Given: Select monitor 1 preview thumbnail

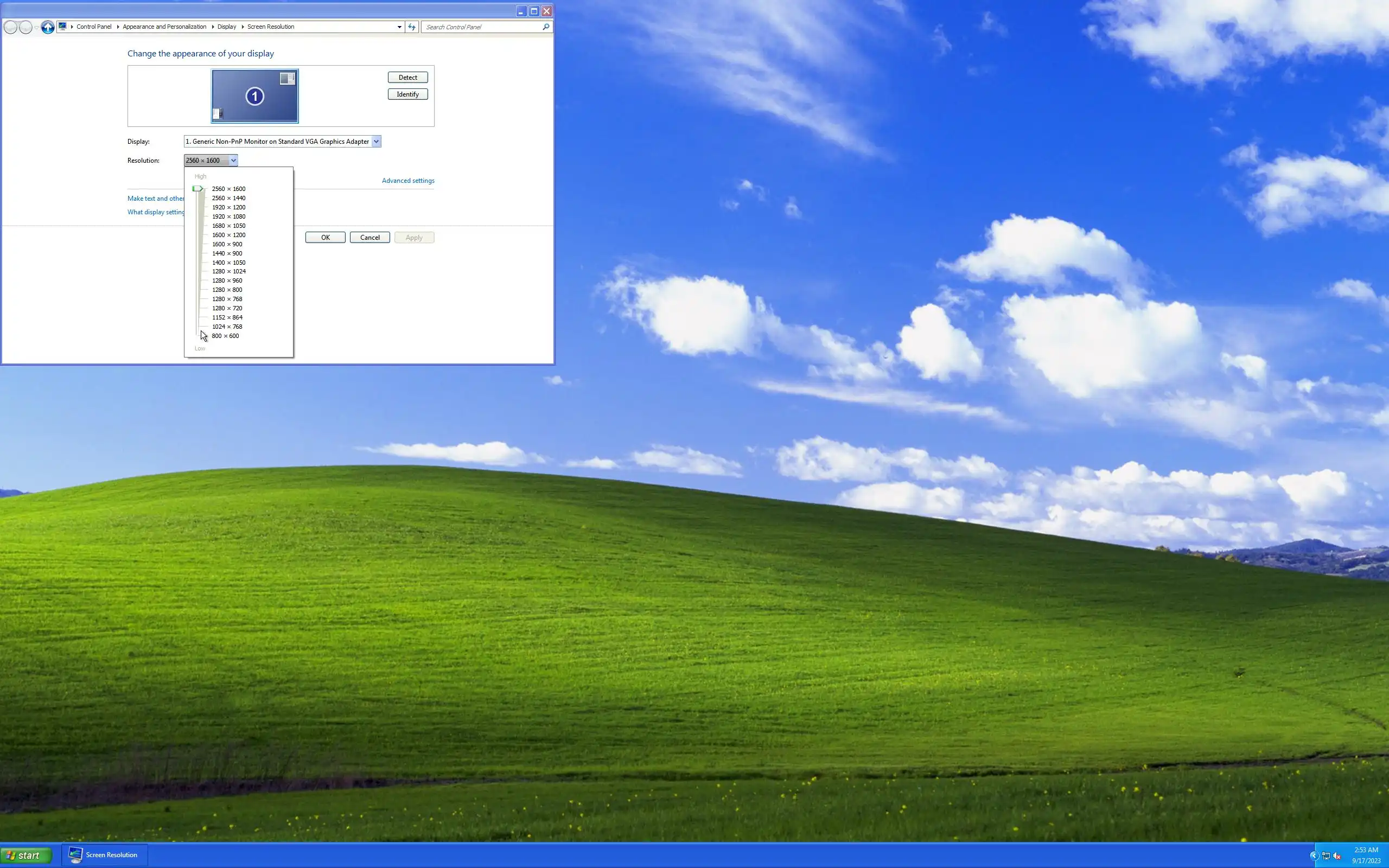Looking at the screenshot, I should (x=255, y=96).
